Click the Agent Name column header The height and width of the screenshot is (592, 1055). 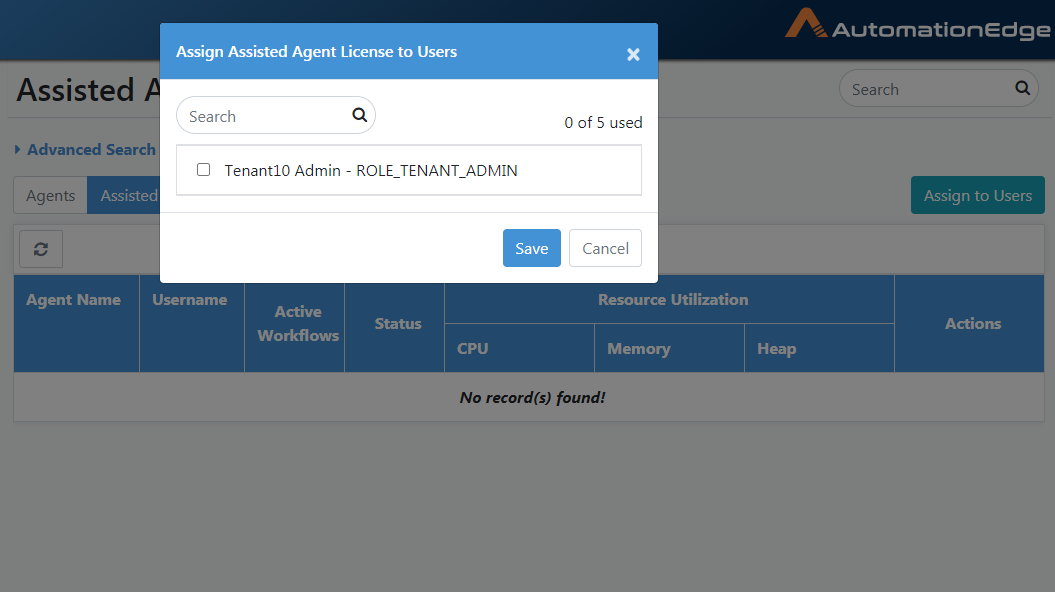click(73, 300)
